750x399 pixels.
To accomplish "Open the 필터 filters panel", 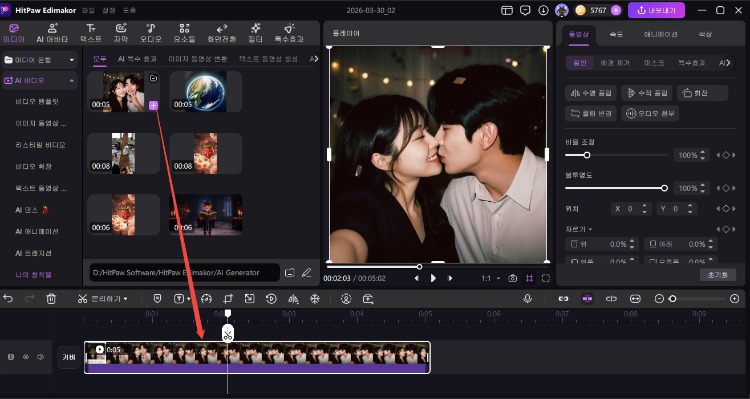I will pos(255,33).
